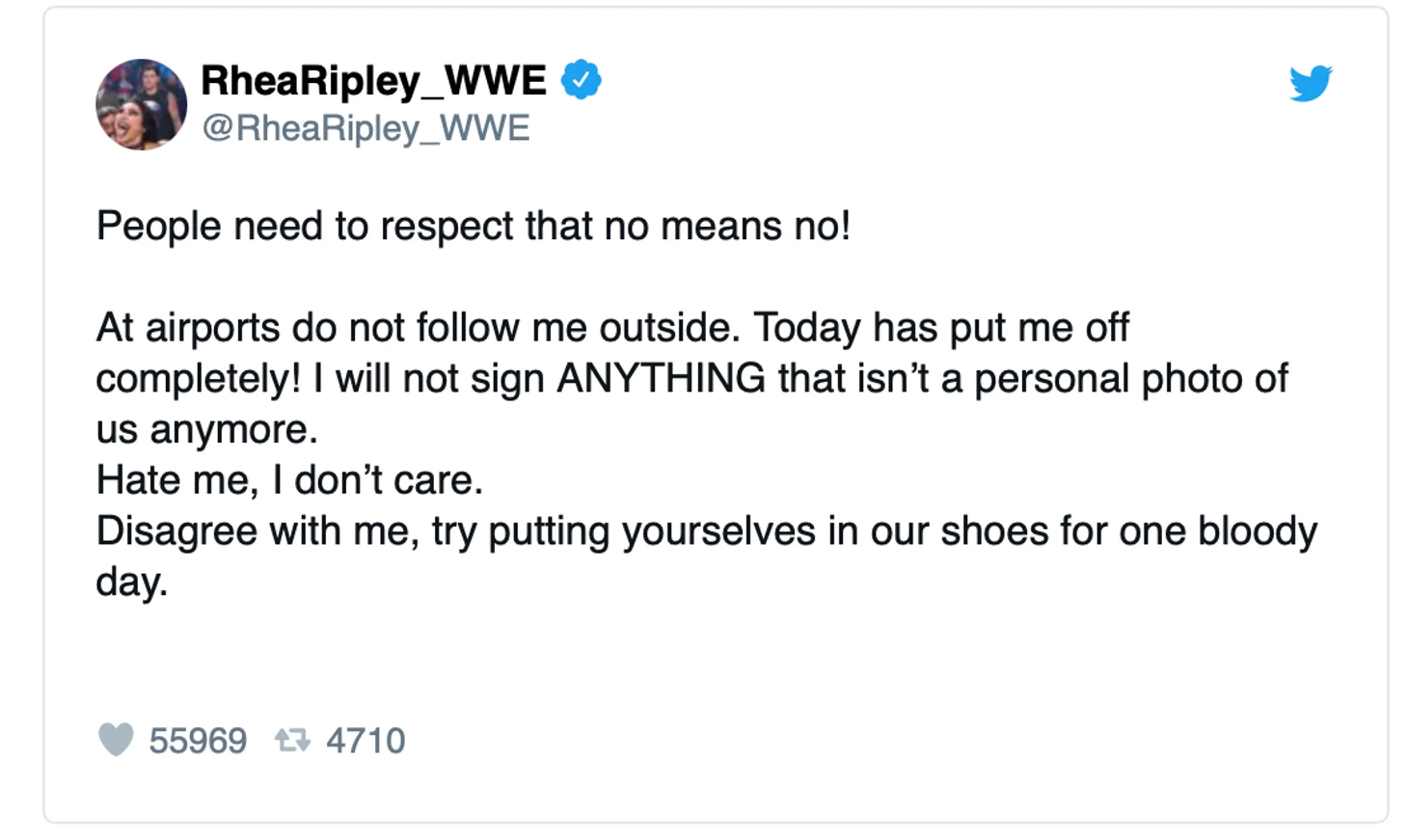Open the RheaRipley_WWE profile avatar
1408x840 pixels.
142,104
